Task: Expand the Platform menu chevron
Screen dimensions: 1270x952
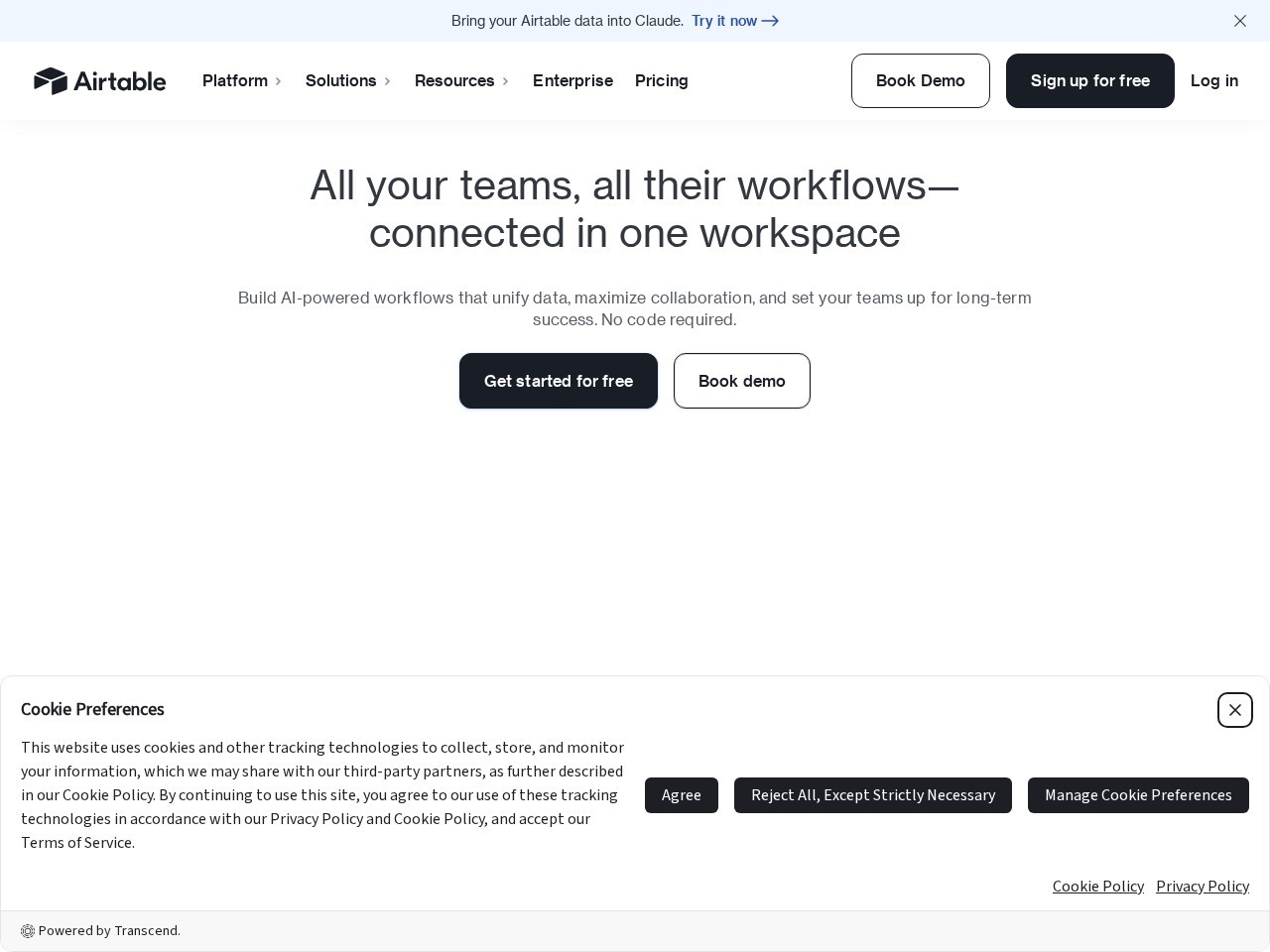Action: pos(279,81)
